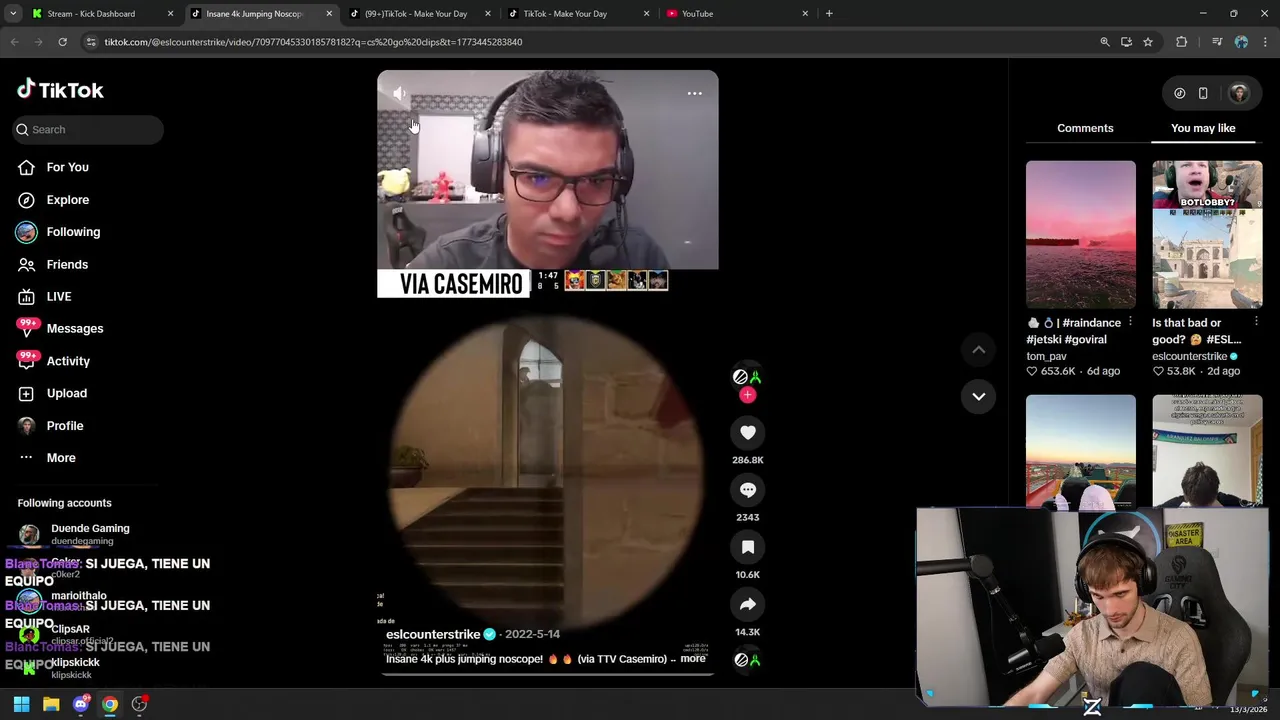This screenshot has width=1280, height=720.
Task: Open the tab search dropdown arrow
Action: click(13, 14)
